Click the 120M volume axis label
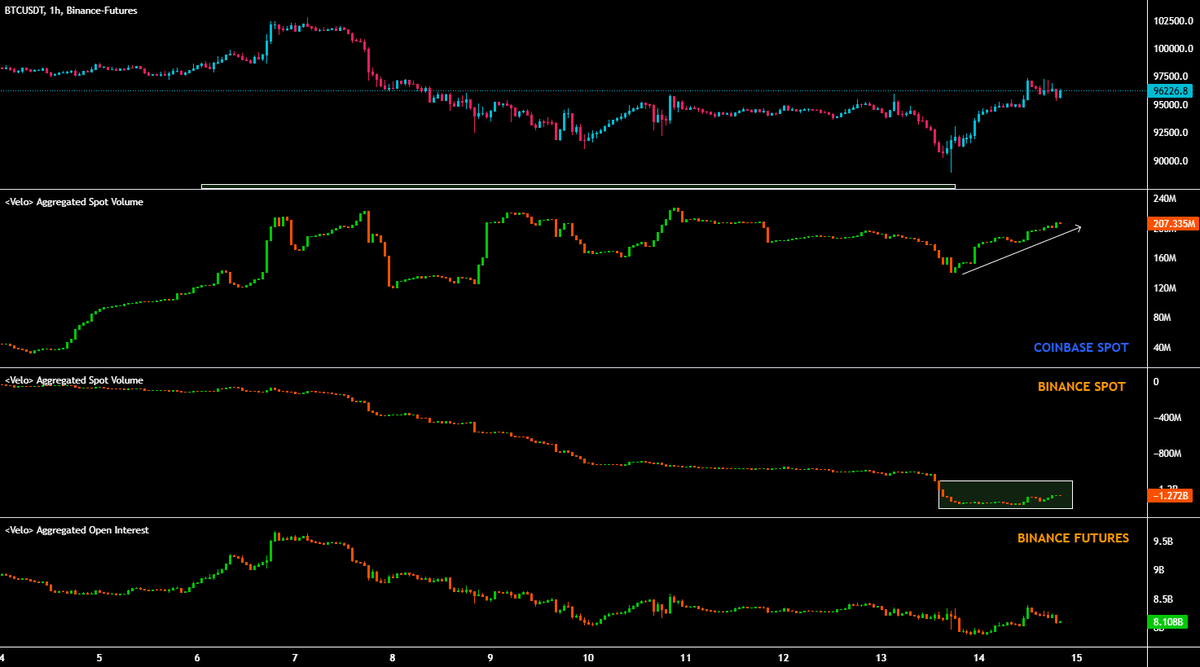The image size is (1200, 667). point(1164,289)
